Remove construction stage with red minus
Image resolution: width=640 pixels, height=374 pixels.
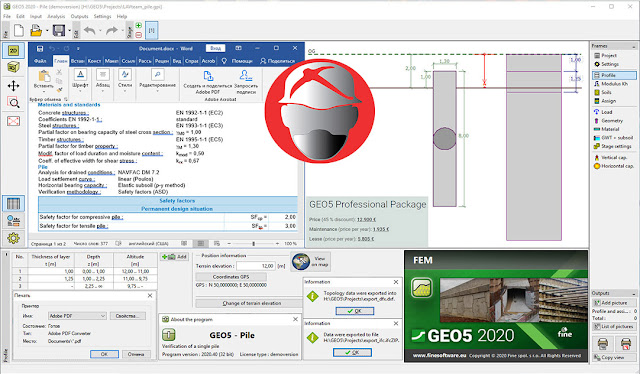(138, 35)
